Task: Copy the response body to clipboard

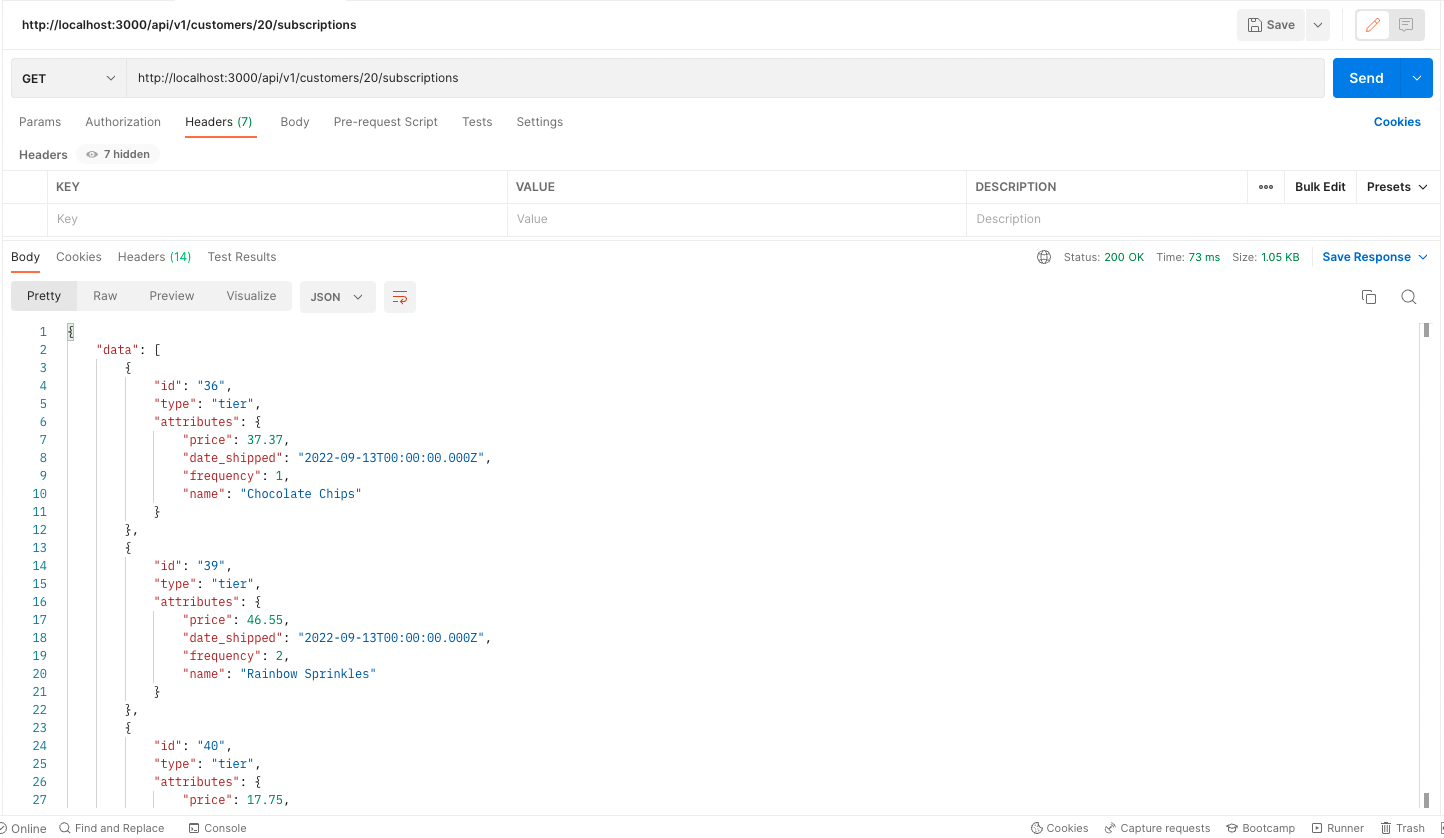Action: [1368, 297]
